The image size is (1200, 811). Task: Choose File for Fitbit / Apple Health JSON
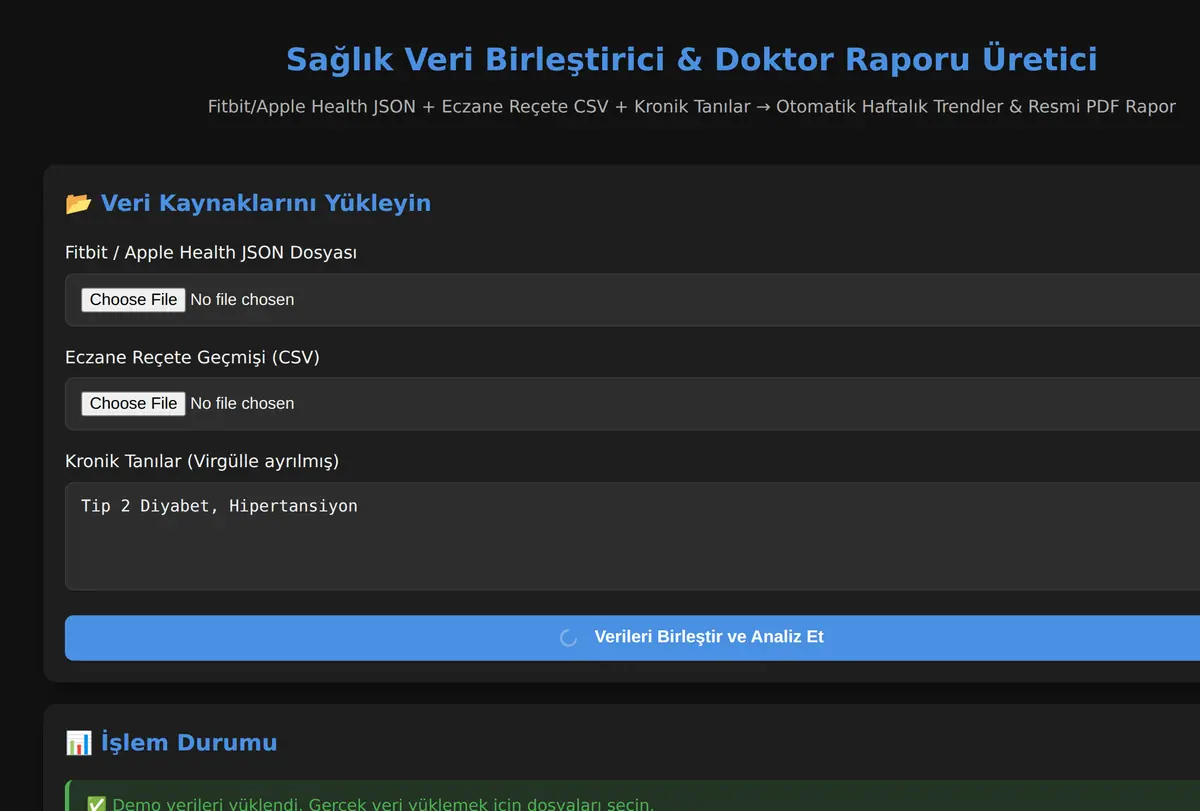133,300
